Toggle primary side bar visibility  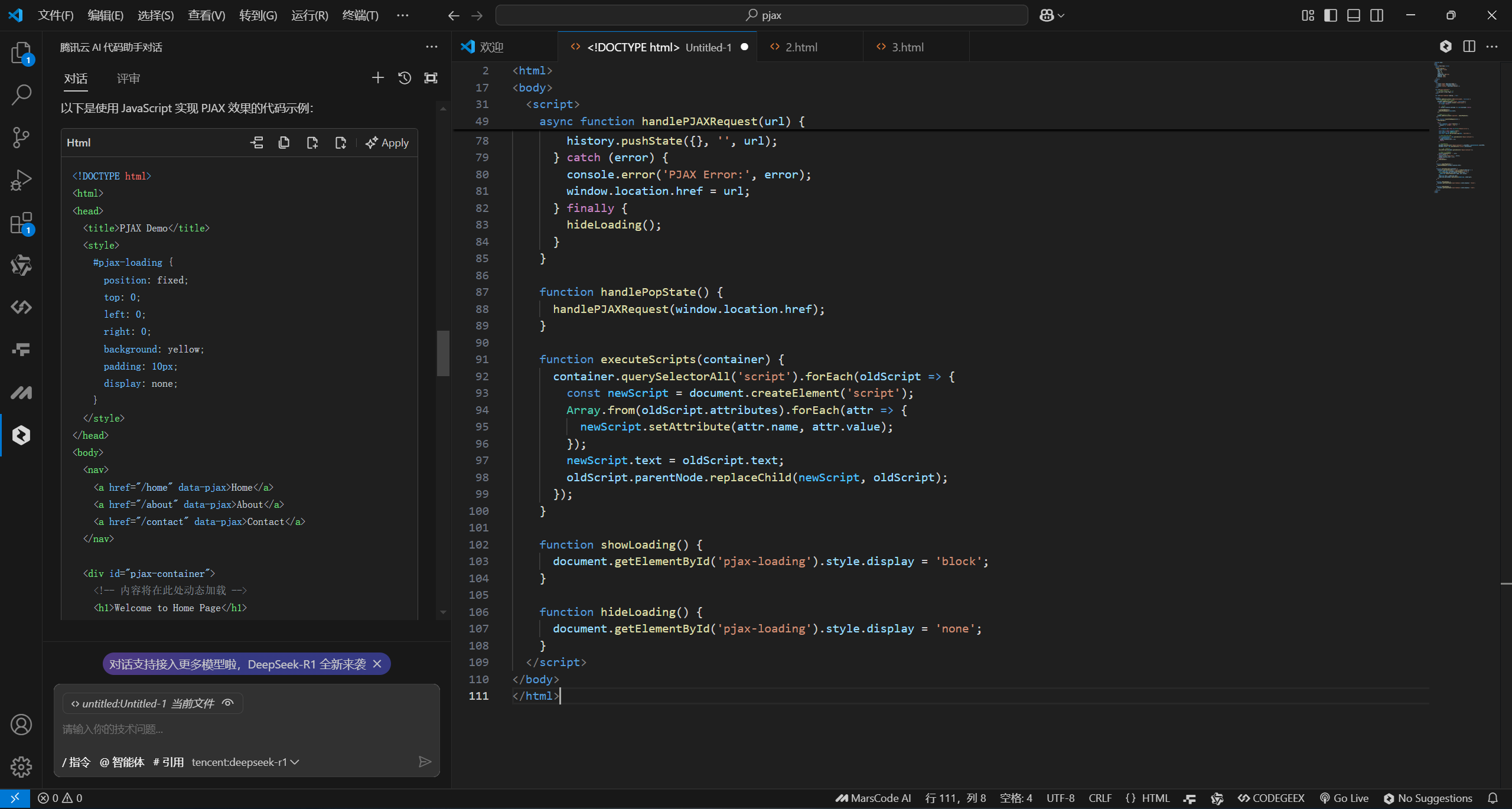tap(1331, 15)
